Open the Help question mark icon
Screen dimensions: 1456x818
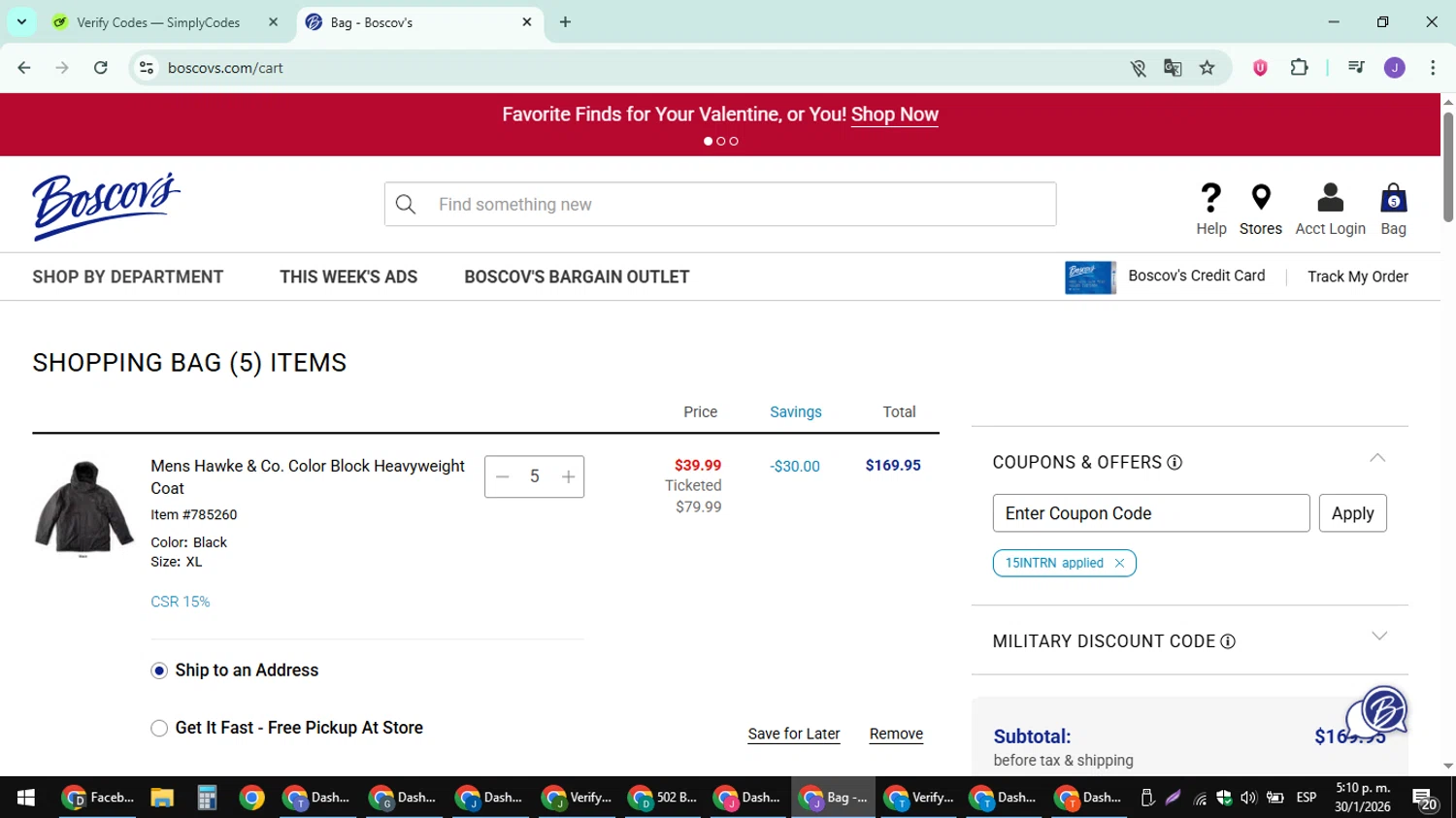tap(1210, 198)
